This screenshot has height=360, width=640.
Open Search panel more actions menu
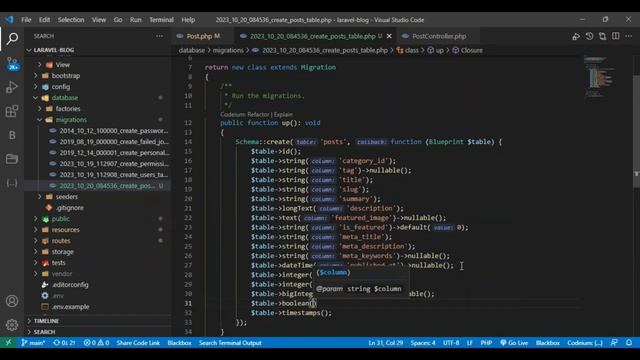[159, 36]
